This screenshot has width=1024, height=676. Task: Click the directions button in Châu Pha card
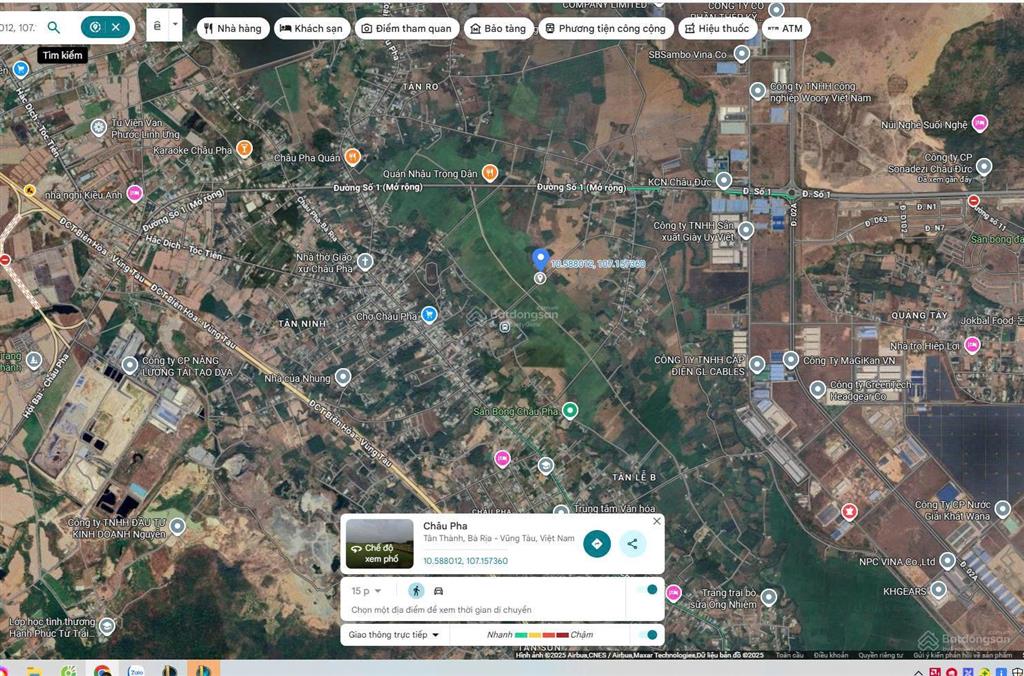[596, 543]
